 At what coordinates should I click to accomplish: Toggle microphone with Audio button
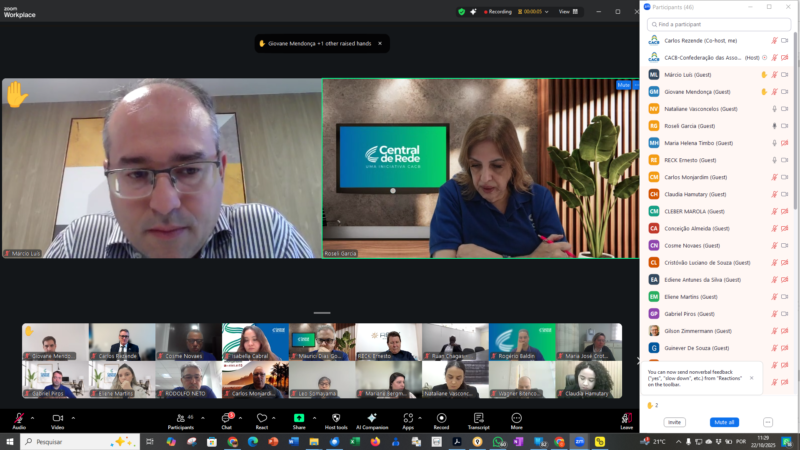click(19, 420)
